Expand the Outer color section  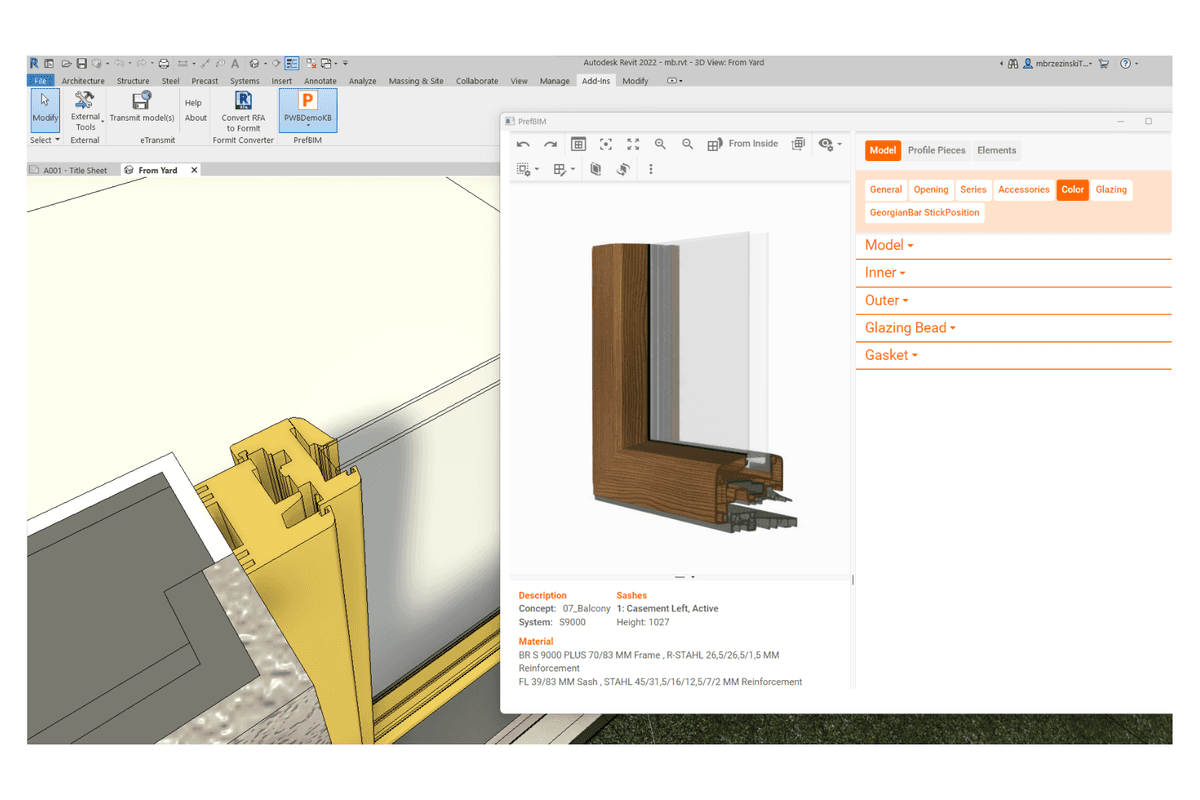886,301
